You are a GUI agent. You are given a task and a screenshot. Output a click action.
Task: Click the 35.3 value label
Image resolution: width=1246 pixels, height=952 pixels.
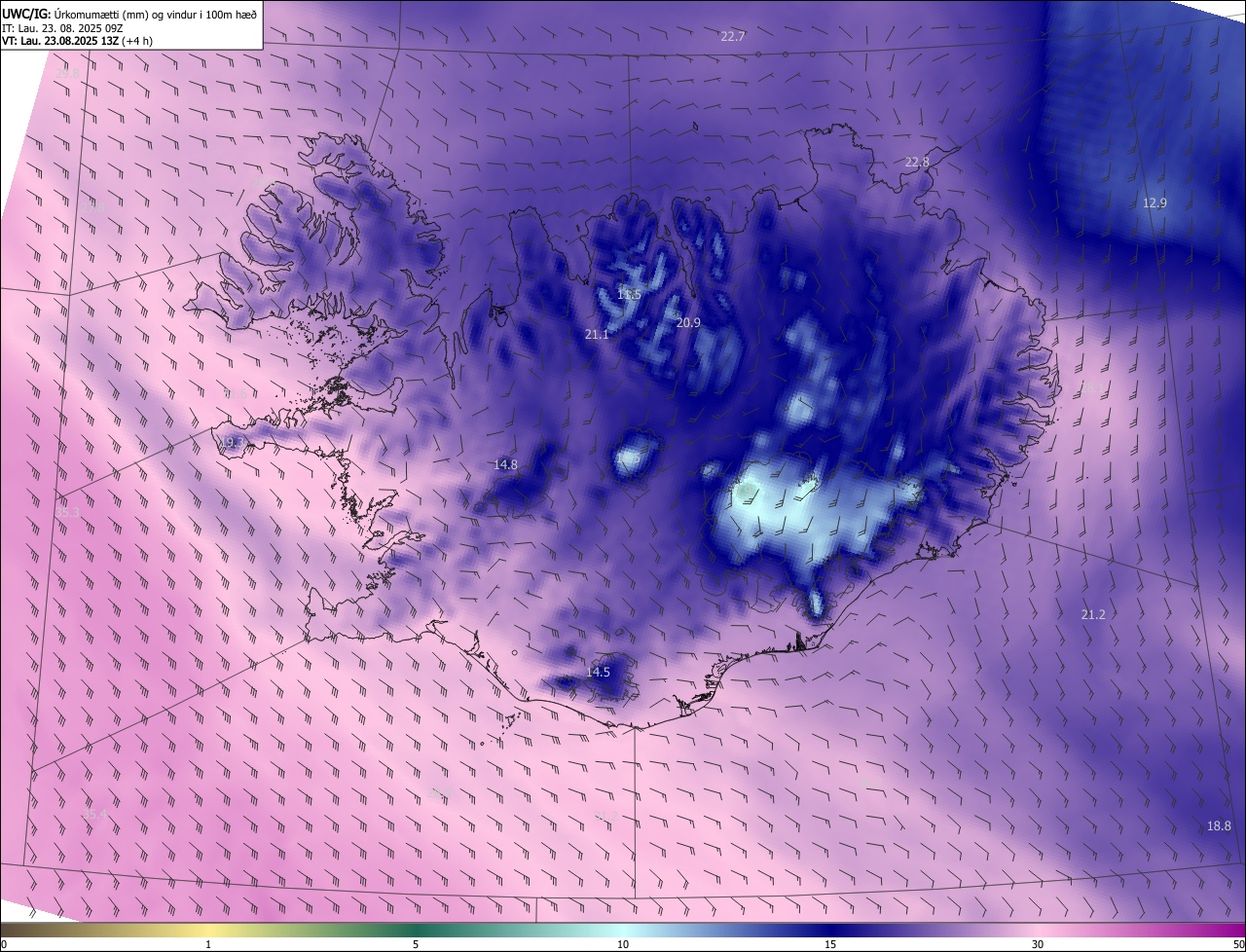67,513
